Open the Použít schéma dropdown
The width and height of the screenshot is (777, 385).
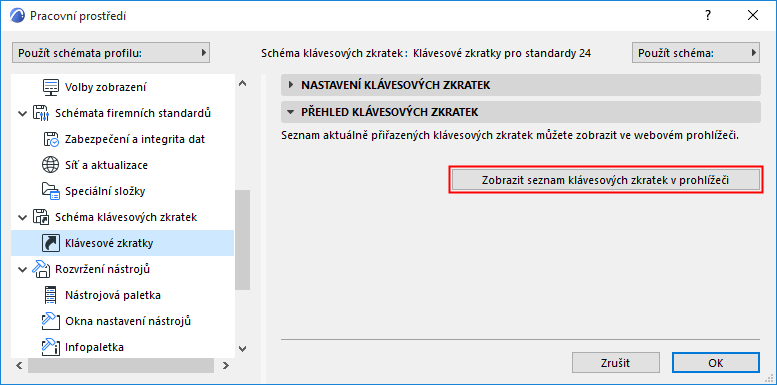696,53
